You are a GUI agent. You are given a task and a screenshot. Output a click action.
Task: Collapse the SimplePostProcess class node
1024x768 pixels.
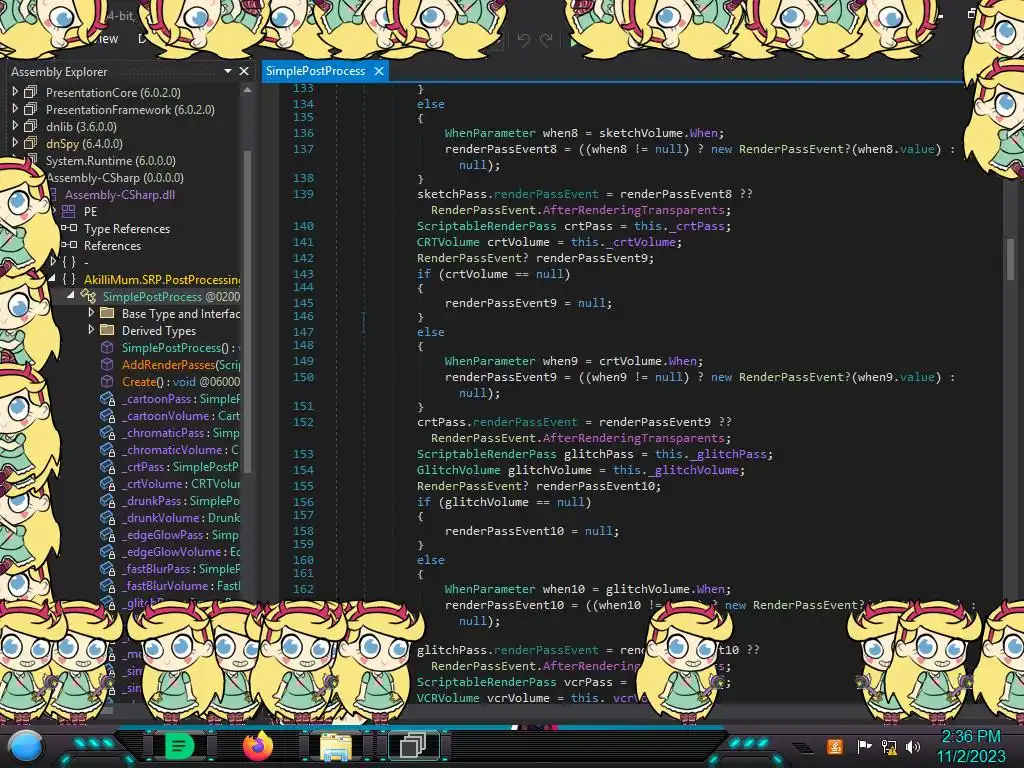(71, 296)
